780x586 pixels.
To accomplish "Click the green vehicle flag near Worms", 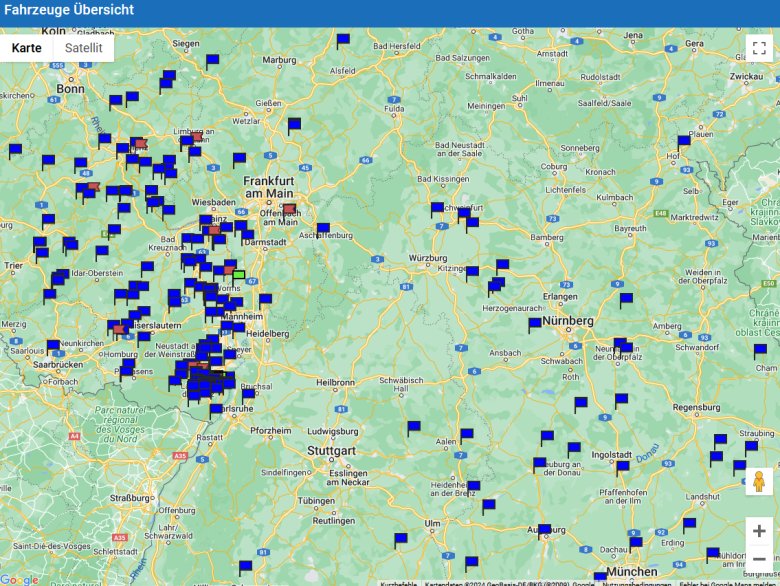I will tap(238, 274).
